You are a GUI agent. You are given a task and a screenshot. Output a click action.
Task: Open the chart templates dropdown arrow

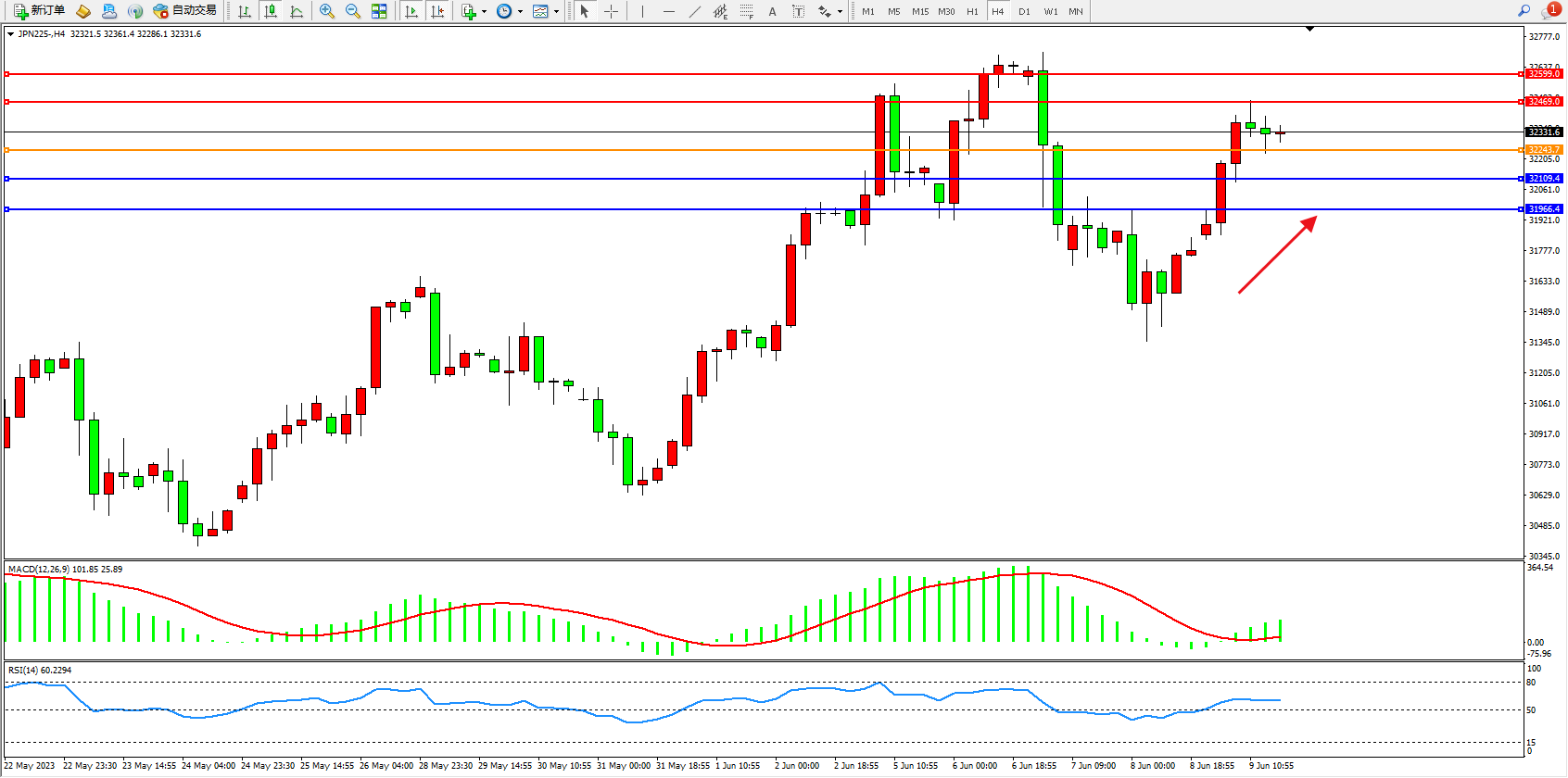556,12
